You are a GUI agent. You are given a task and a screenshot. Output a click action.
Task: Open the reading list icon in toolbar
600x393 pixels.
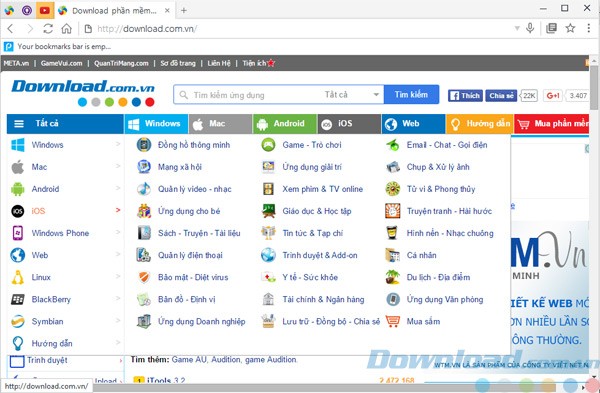click(x=551, y=28)
